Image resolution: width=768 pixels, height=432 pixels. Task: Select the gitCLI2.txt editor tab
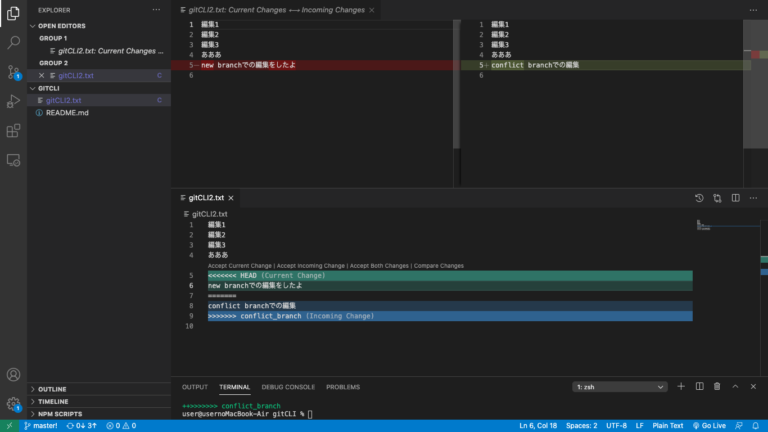tap(206, 198)
